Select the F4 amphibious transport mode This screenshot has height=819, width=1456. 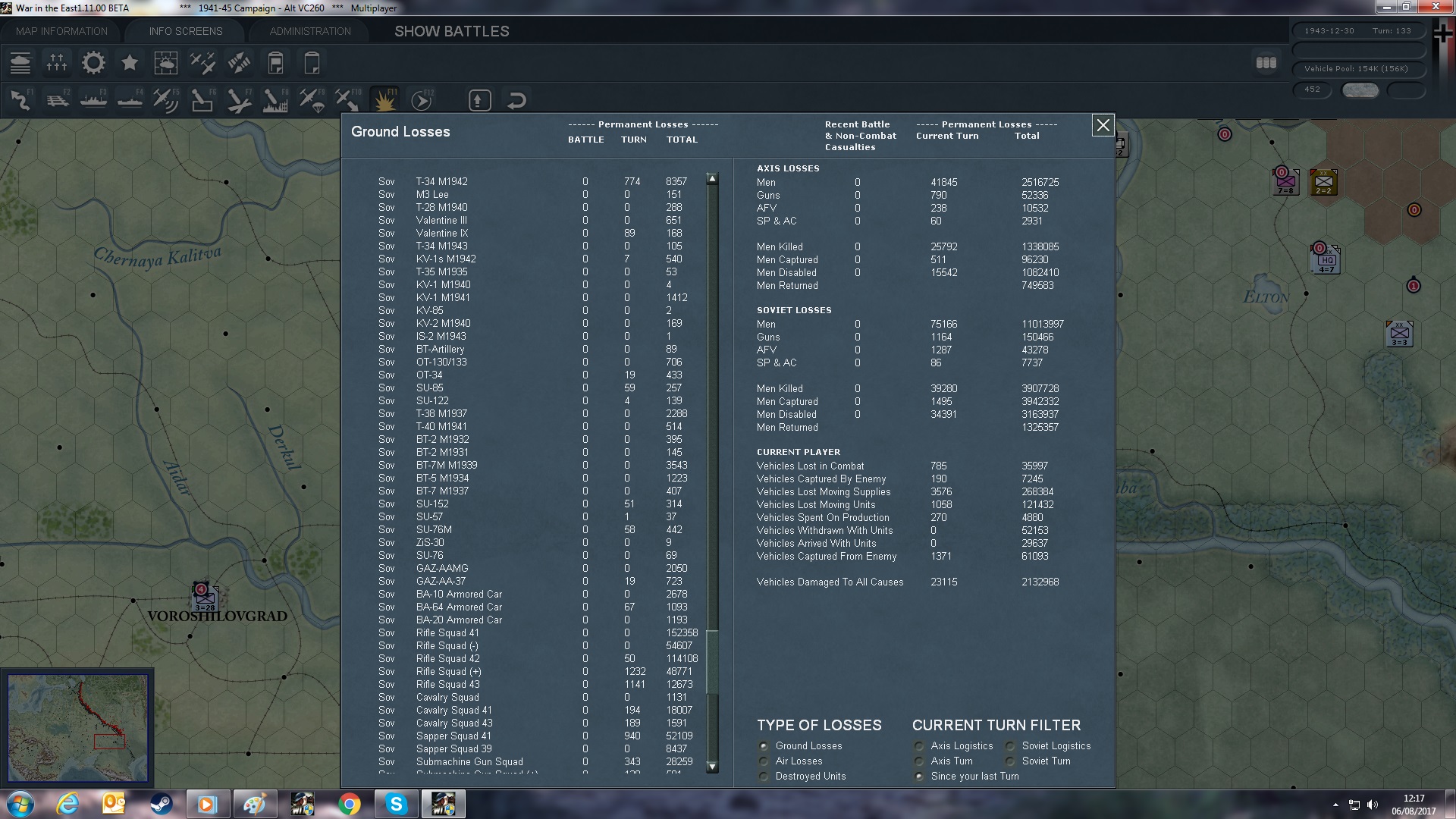pos(130,100)
